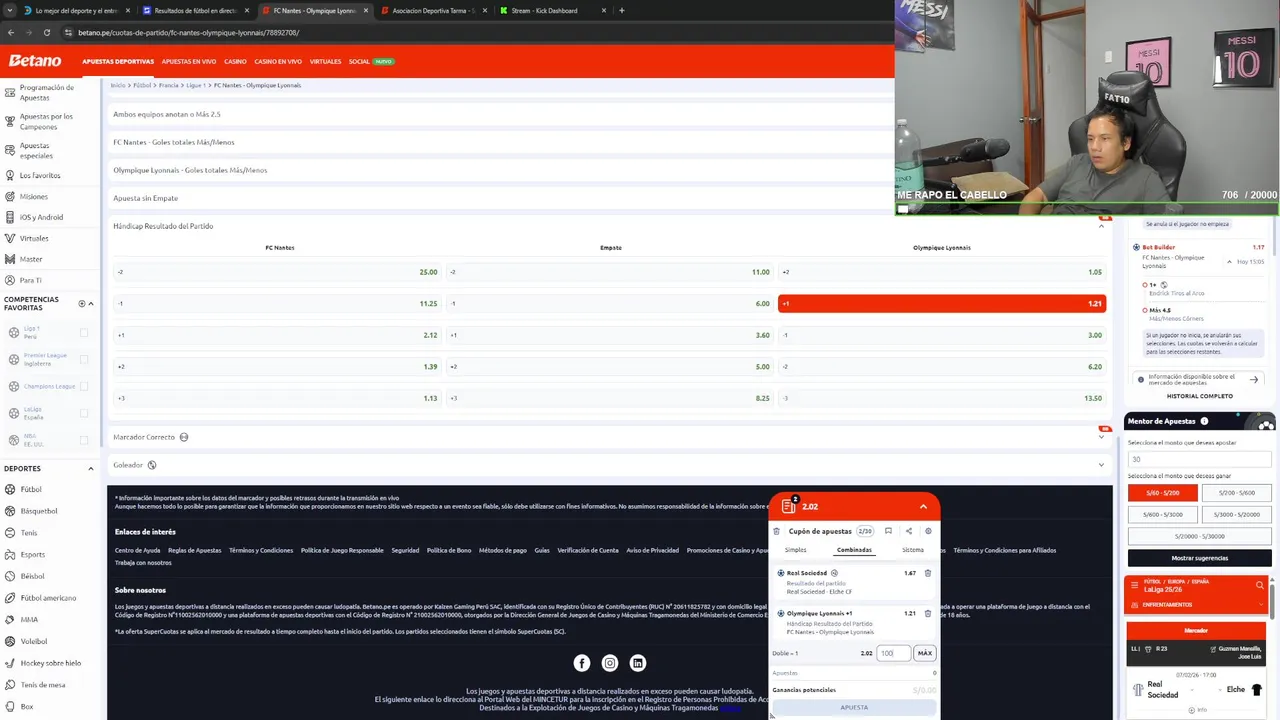Switch to Simples bet slip tab

[x=796, y=550]
